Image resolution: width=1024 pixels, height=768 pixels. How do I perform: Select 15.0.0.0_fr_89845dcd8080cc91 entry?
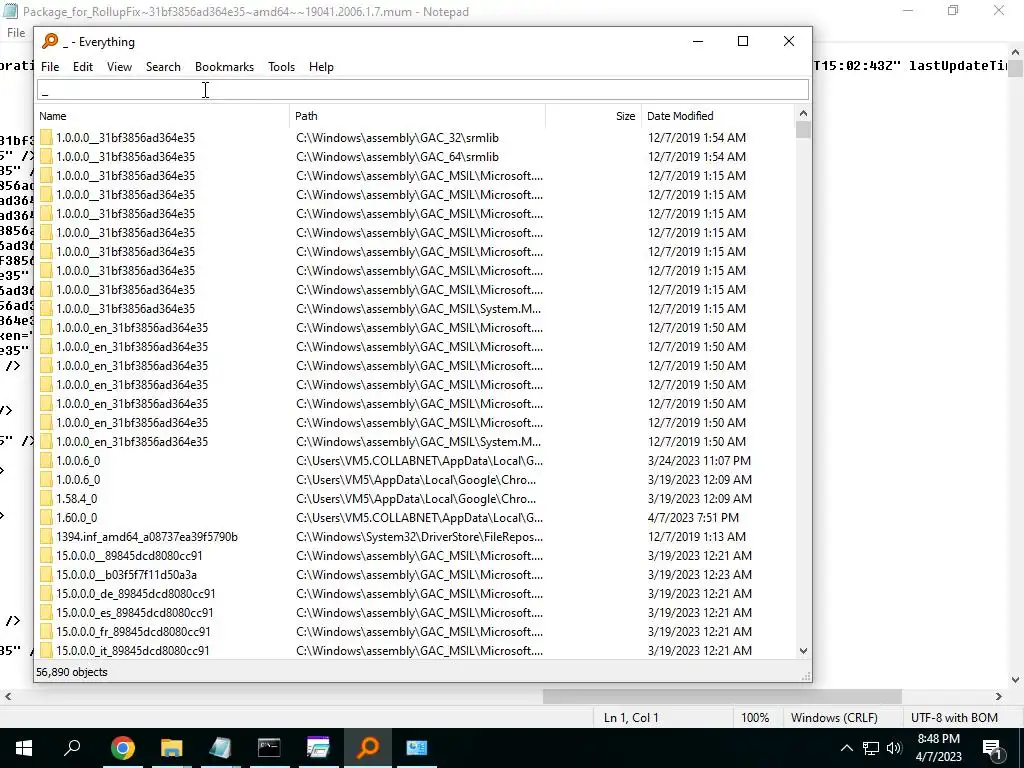133,632
